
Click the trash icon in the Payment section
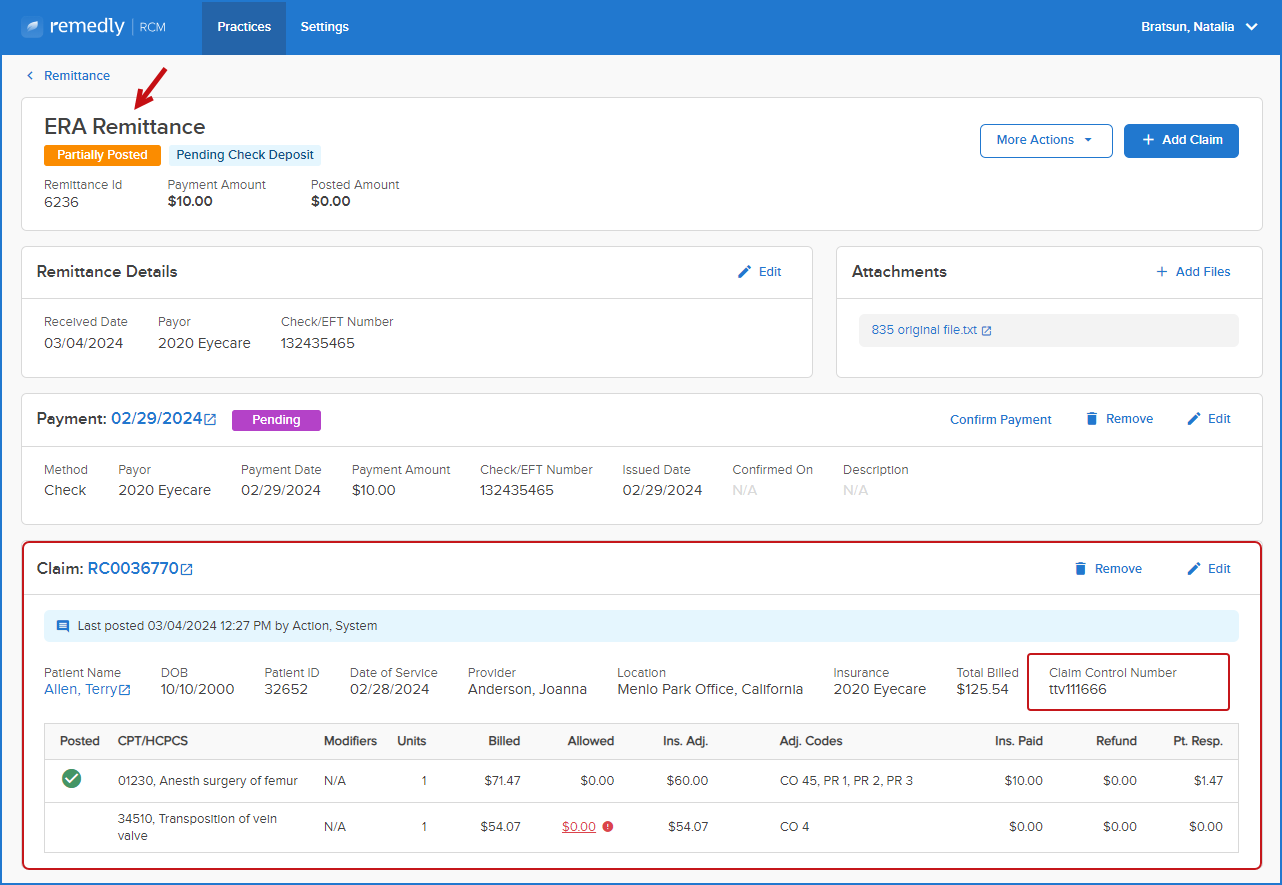click(x=1092, y=419)
